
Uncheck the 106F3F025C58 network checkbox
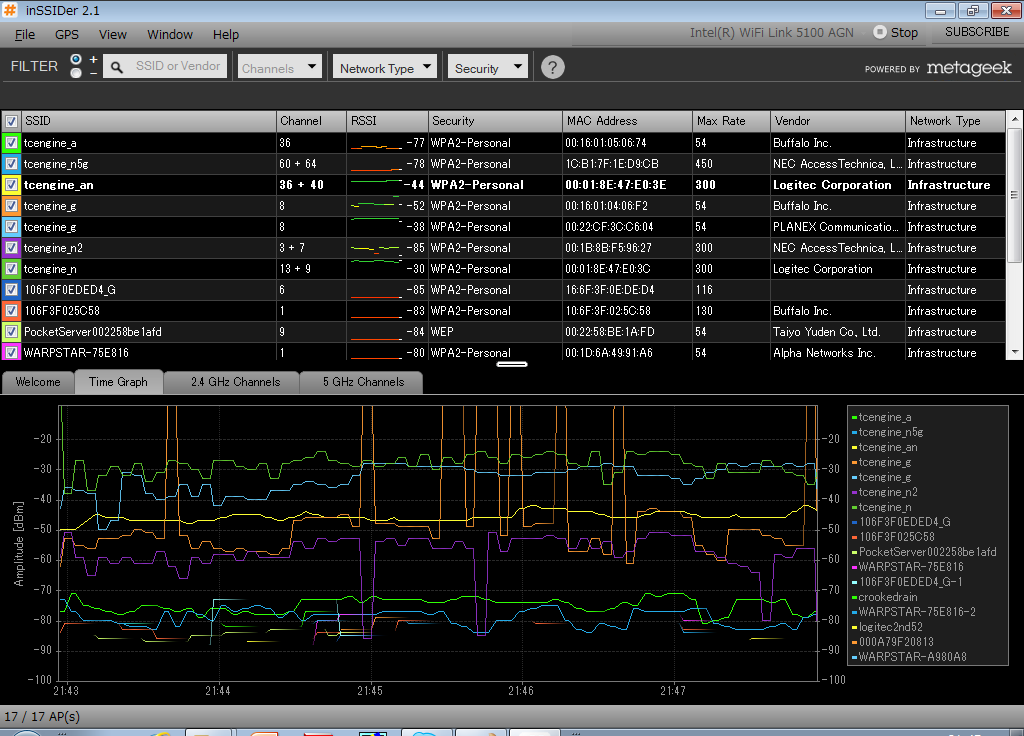(x=11, y=311)
